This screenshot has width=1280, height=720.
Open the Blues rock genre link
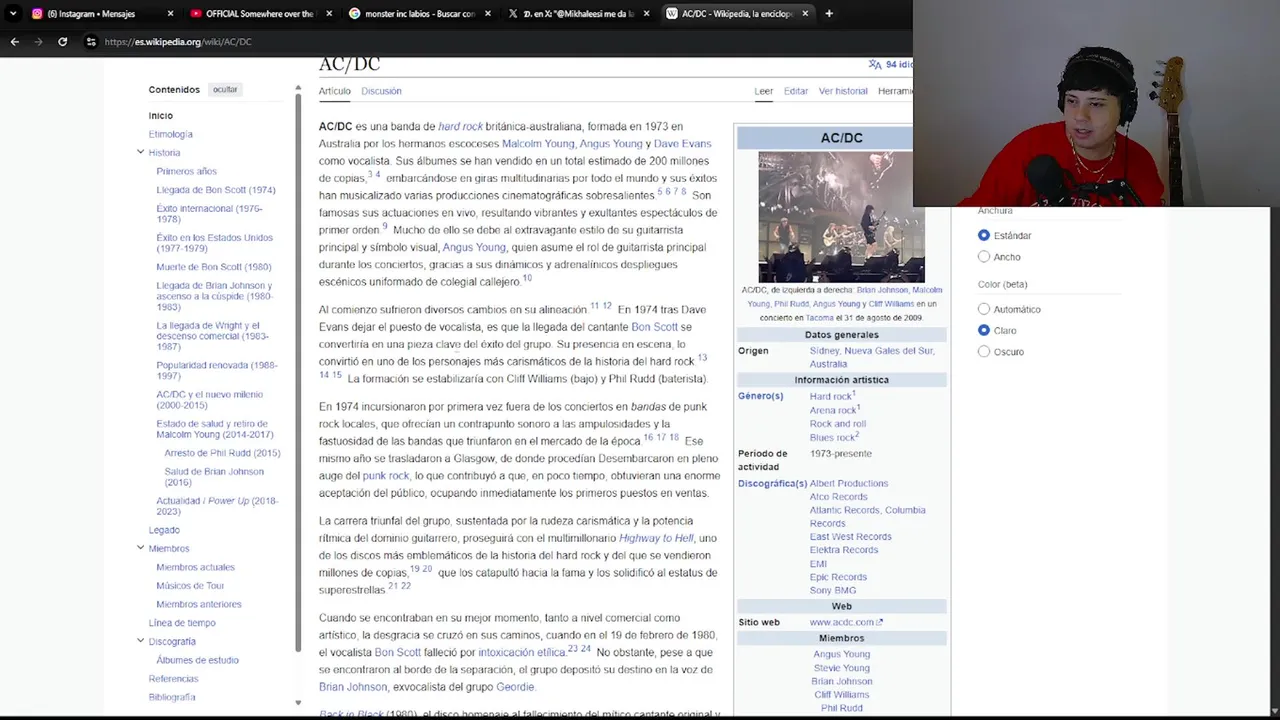tap(832, 438)
